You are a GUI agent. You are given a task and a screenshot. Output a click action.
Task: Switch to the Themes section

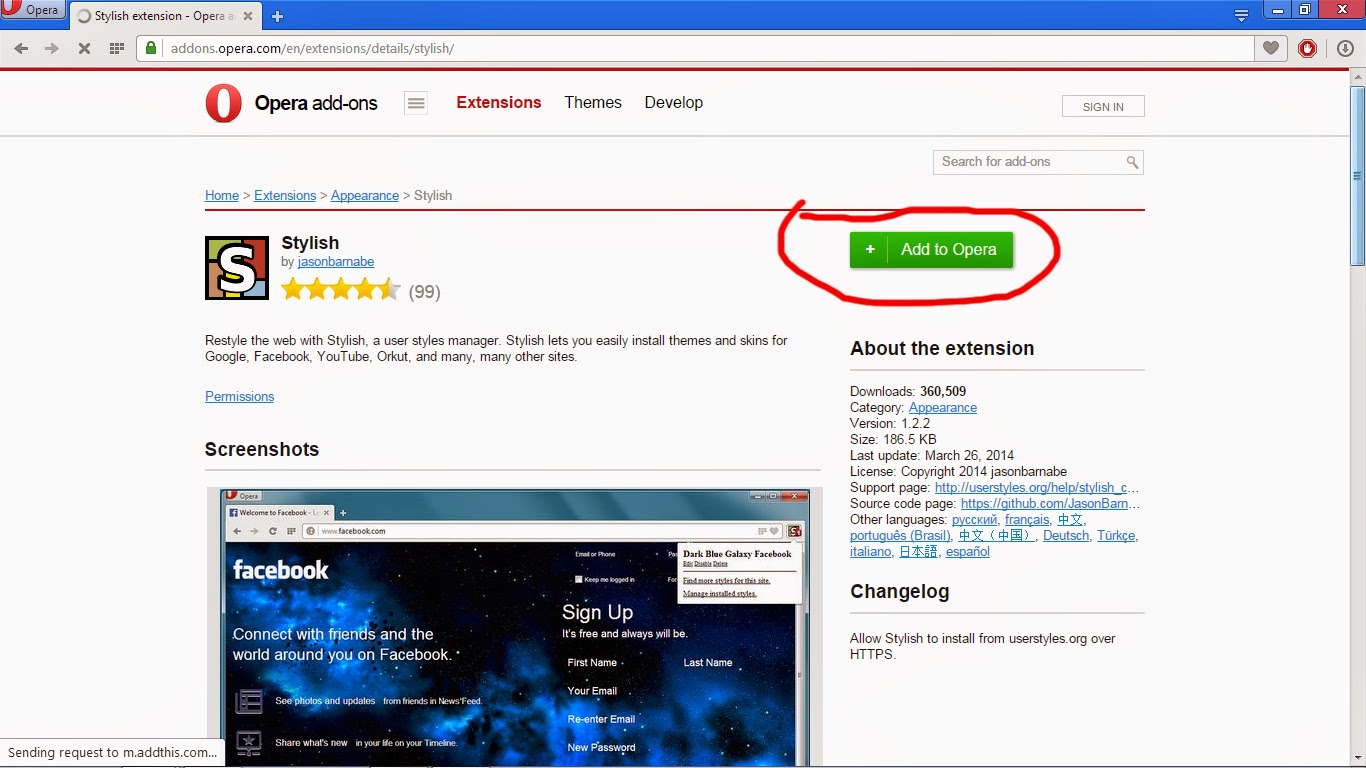point(593,102)
